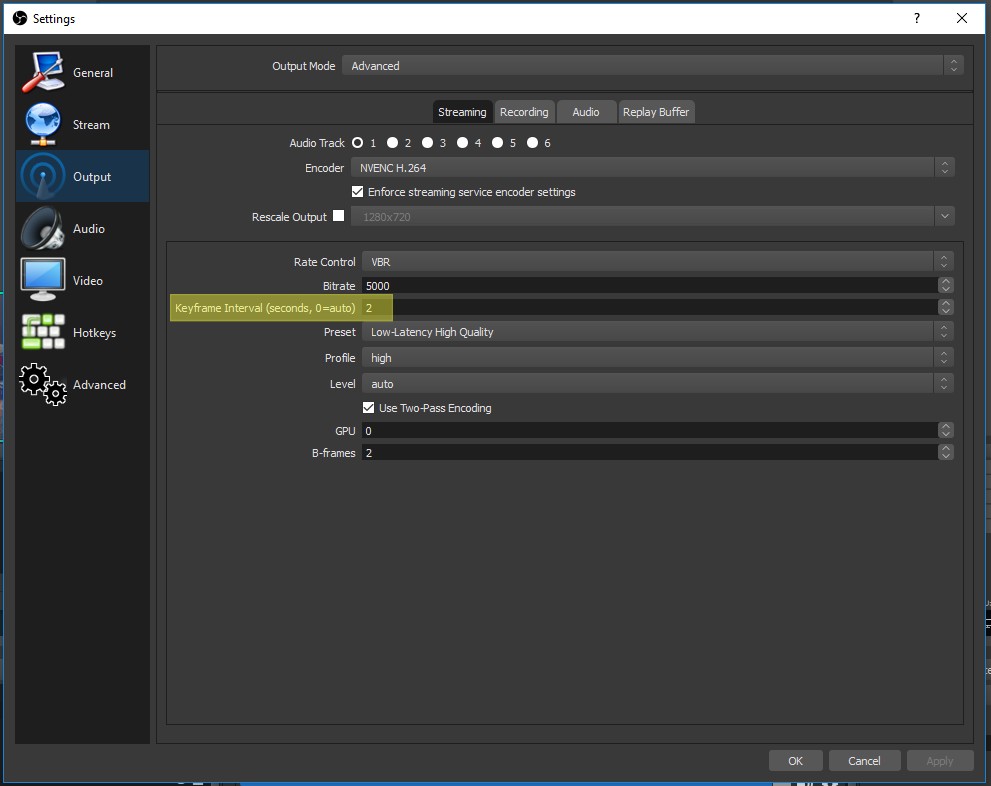The image size is (991, 786).
Task: Click the OBS logo in title bar
Action: coord(20,18)
